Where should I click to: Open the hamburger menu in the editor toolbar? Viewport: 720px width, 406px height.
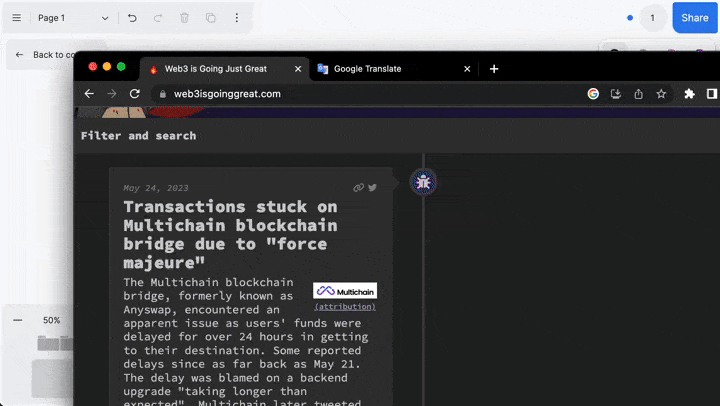click(x=16, y=18)
